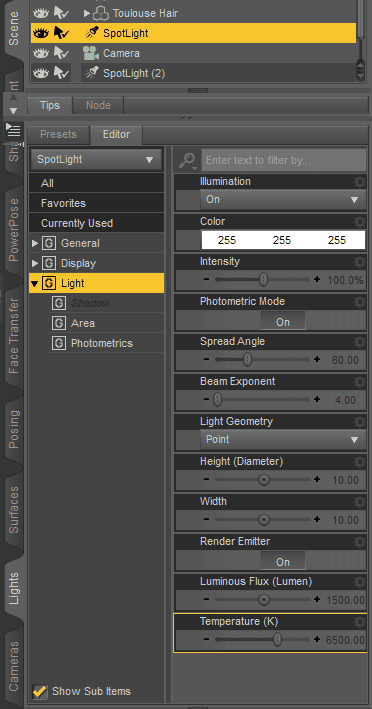Open Illumination property gear settings
The height and width of the screenshot is (709, 372).
click(x=359, y=182)
